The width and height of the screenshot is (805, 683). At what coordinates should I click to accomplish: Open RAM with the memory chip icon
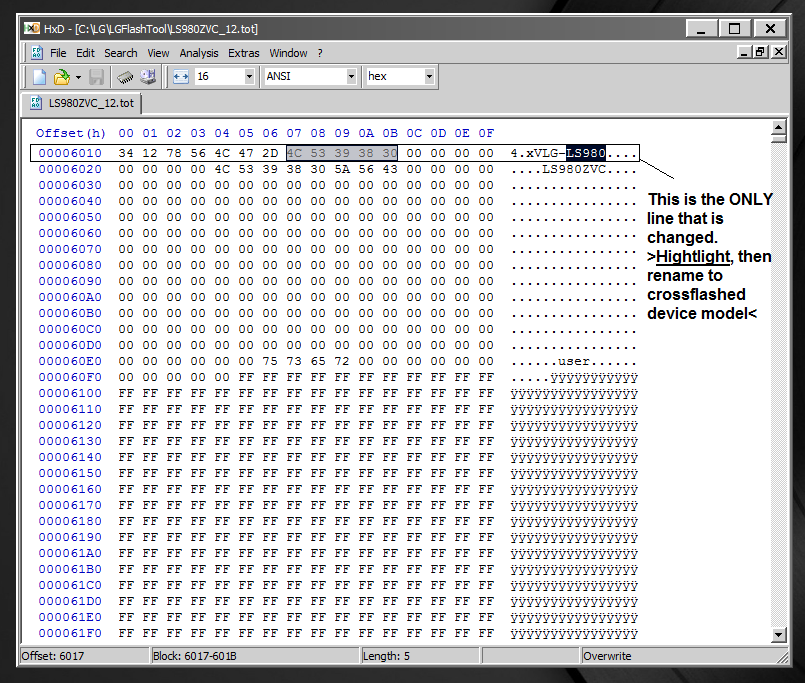pos(125,77)
